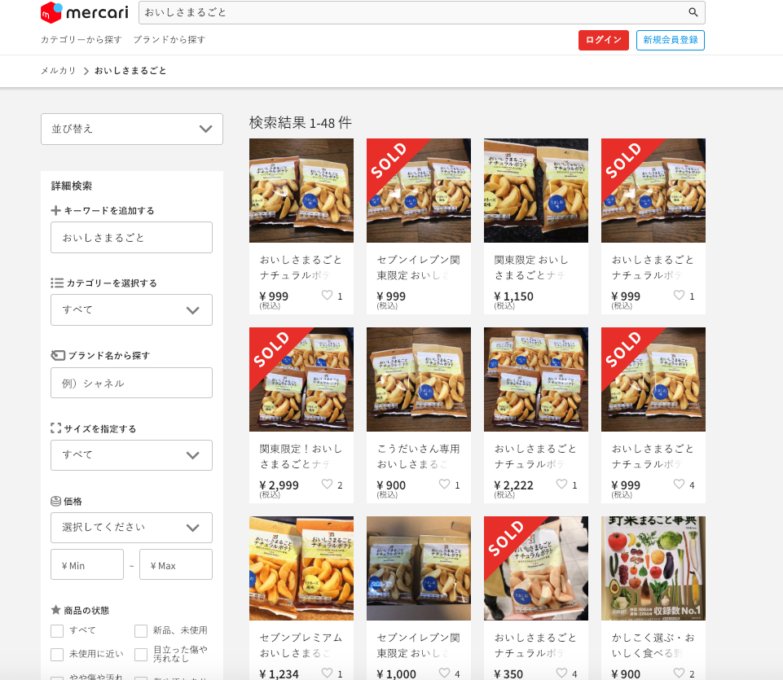
Task: Check the すべて condition checkbox
Action: (57, 631)
